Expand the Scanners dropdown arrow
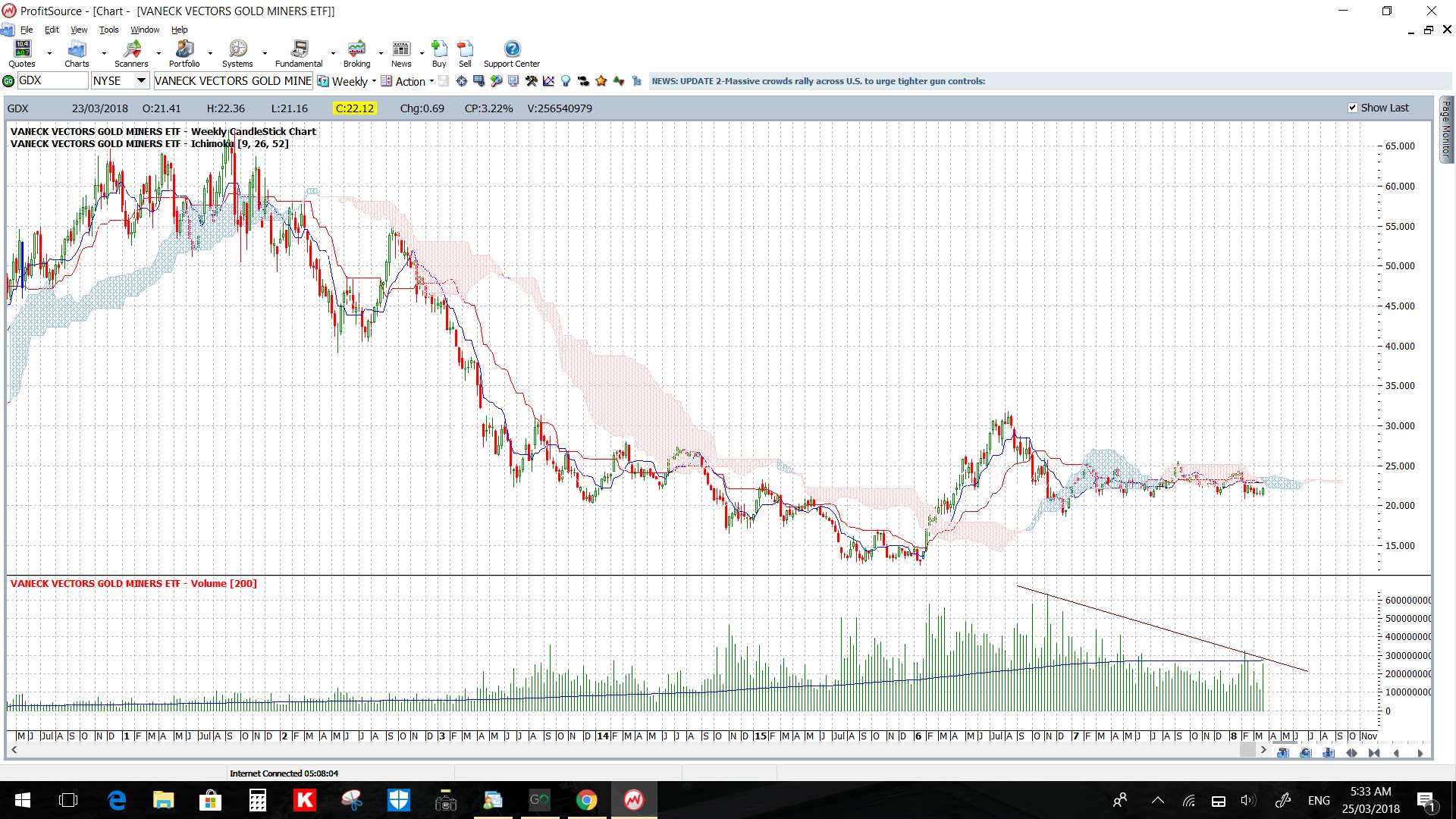This screenshot has width=1456, height=819. tap(158, 53)
